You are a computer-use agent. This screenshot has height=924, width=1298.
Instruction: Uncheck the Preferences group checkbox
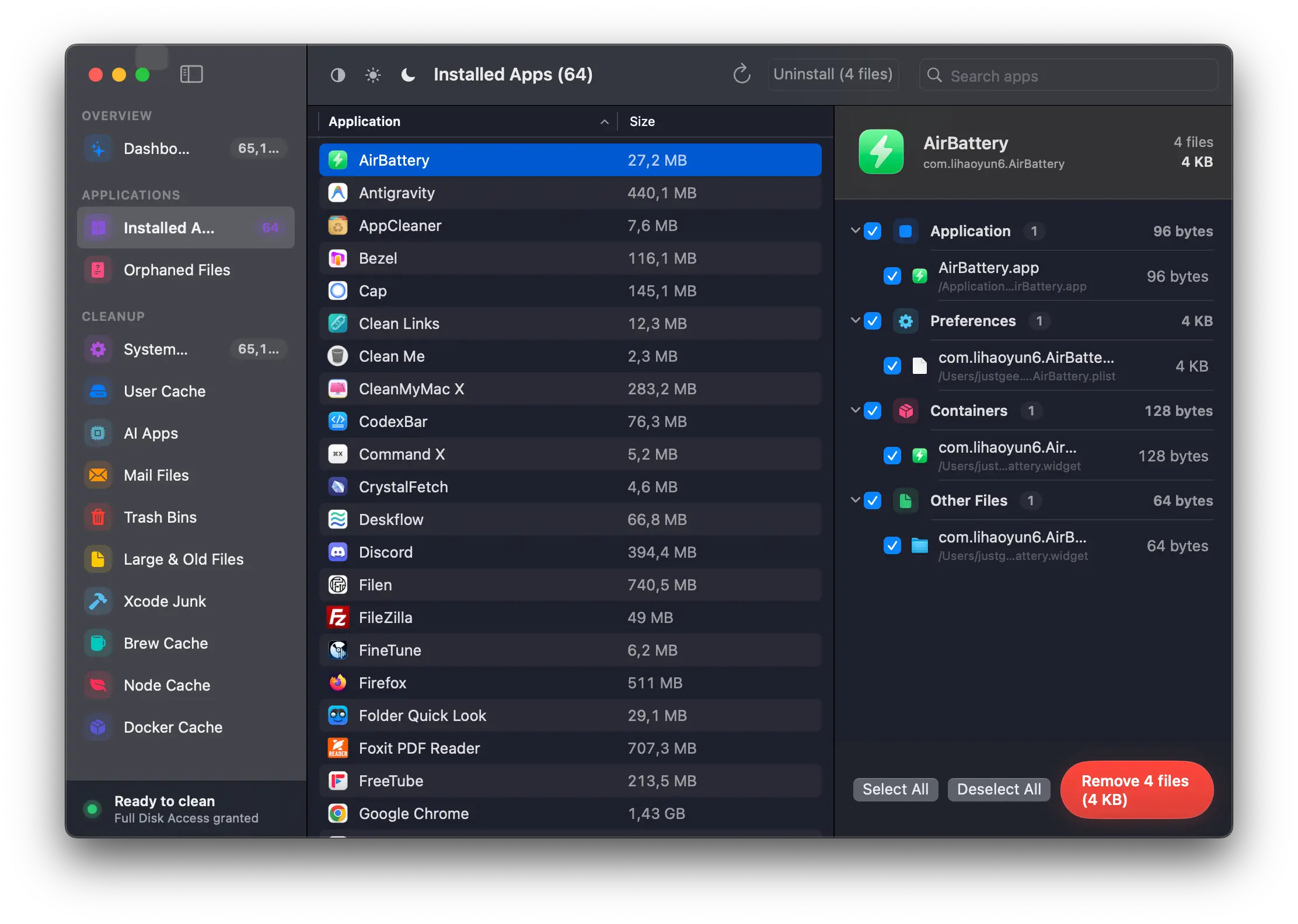click(873, 321)
